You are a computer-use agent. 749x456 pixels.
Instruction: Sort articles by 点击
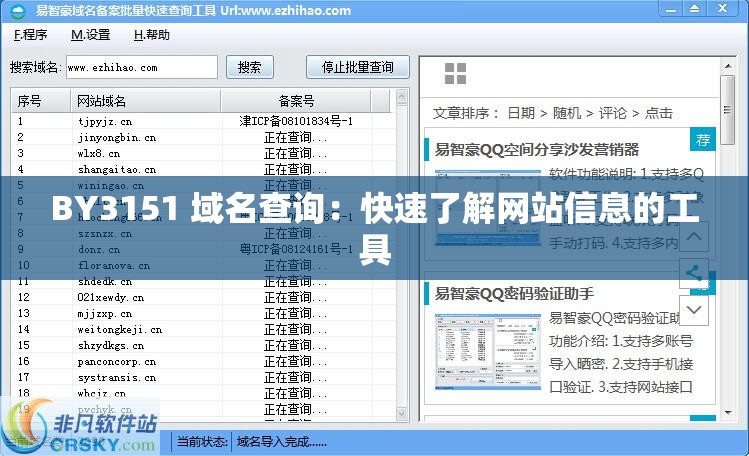(x=659, y=113)
